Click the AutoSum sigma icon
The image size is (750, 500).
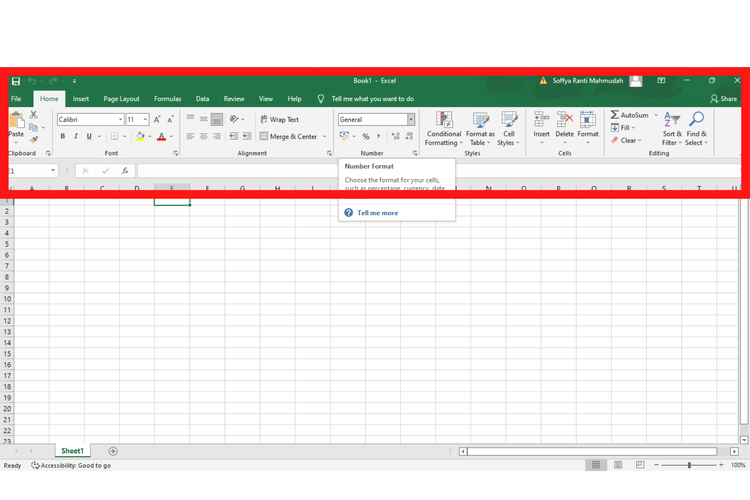click(615, 115)
